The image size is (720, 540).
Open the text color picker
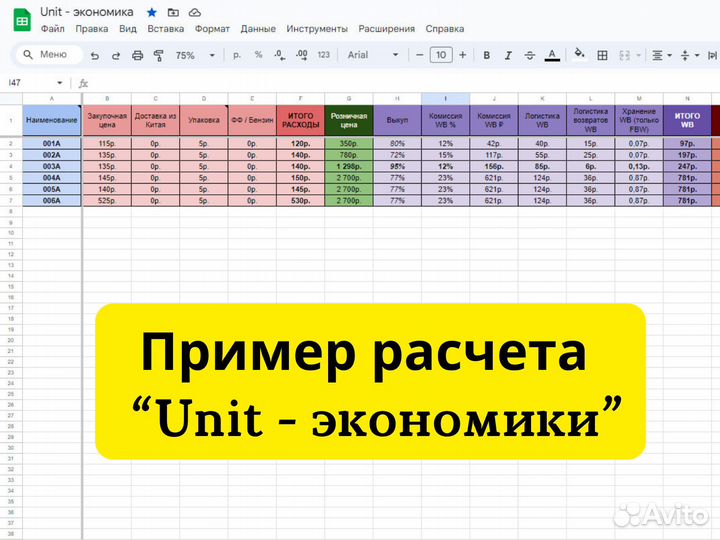click(552, 56)
